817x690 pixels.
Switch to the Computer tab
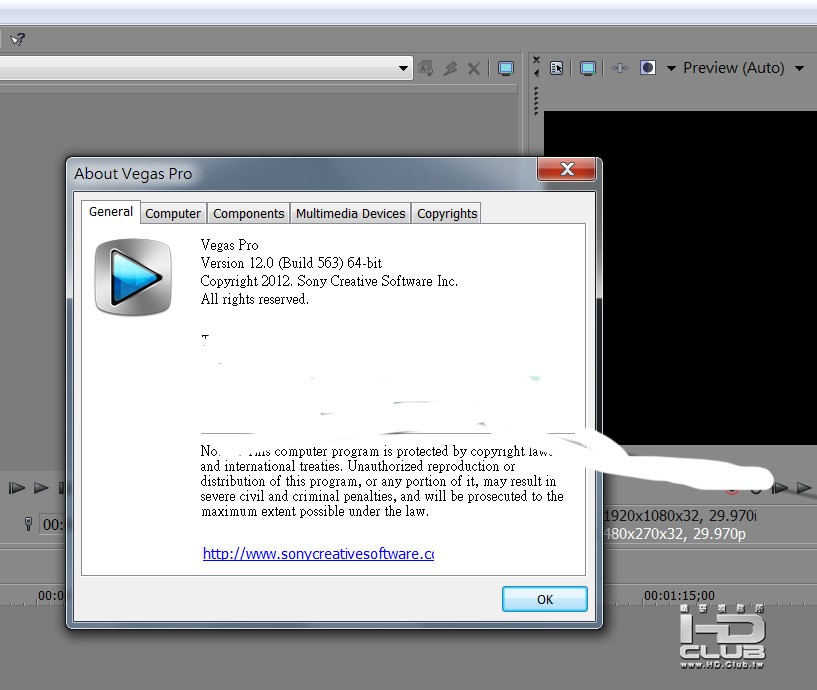pos(172,214)
